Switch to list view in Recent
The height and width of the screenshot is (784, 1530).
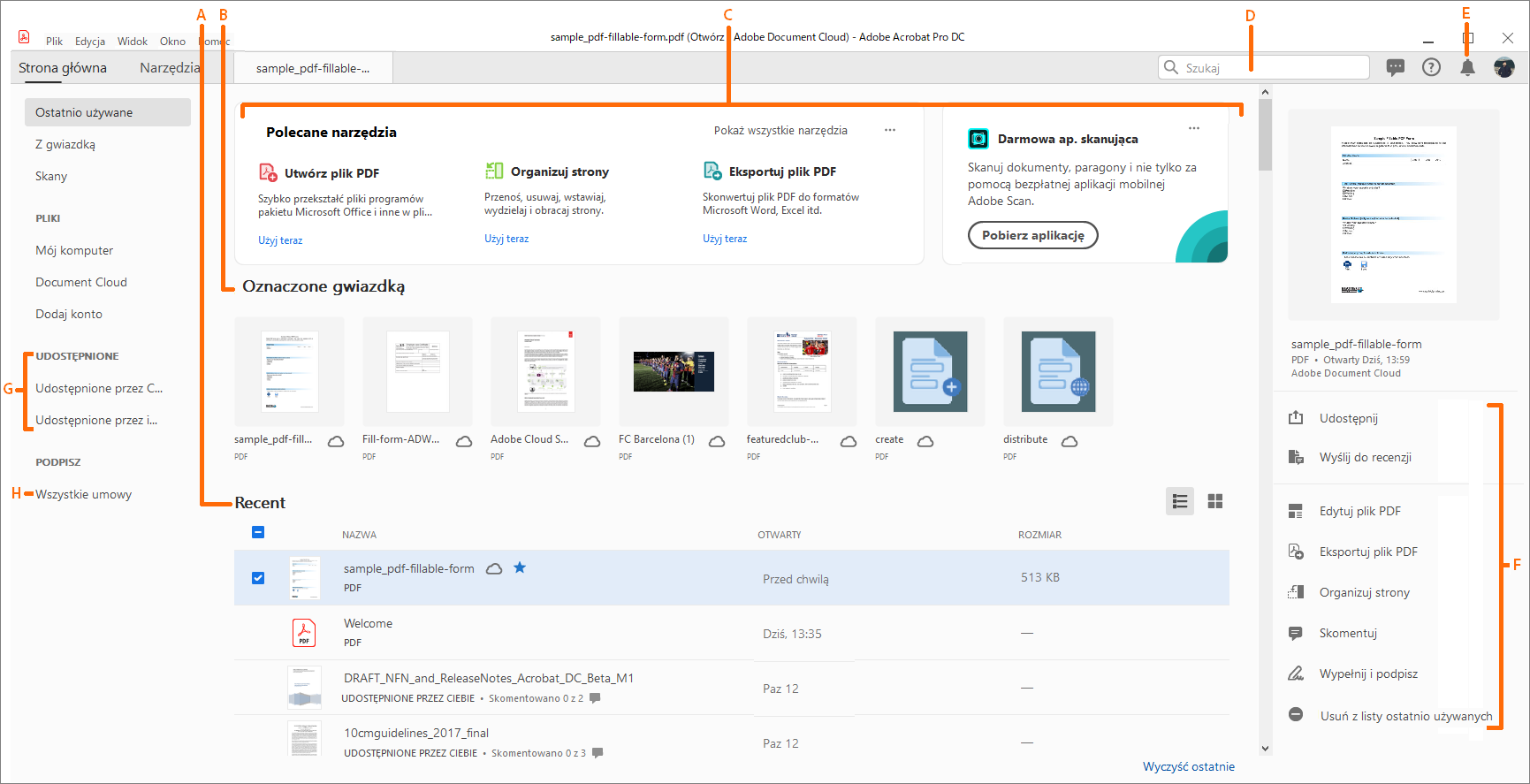coord(1180,501)
